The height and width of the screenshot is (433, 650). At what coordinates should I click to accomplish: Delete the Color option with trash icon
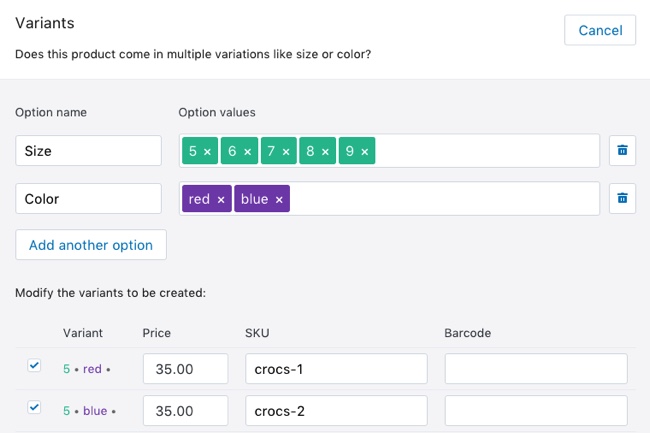[x=622, y=198]
